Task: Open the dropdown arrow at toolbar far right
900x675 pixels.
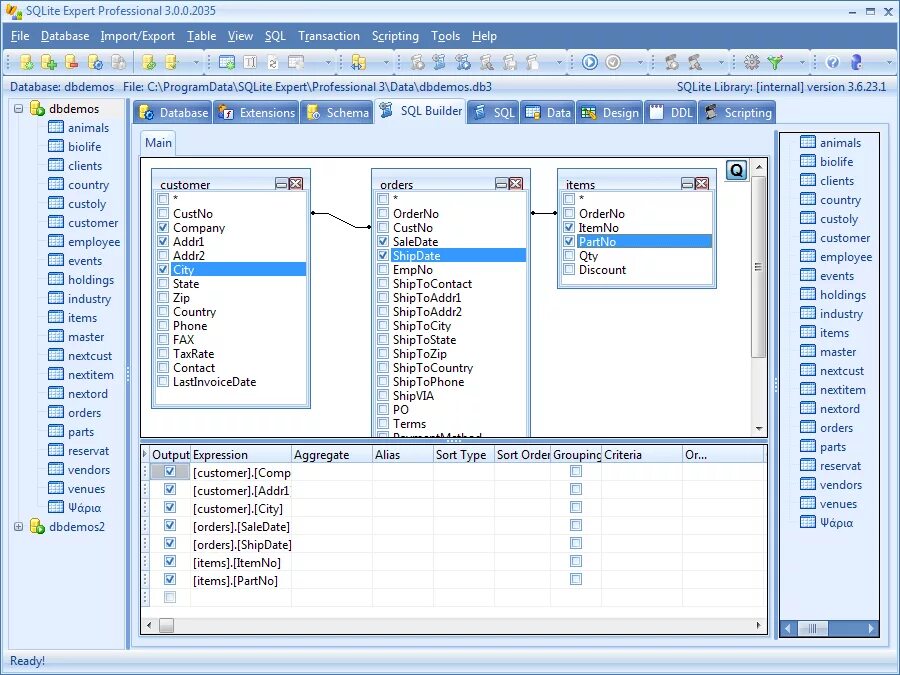Action: point(889,62)
